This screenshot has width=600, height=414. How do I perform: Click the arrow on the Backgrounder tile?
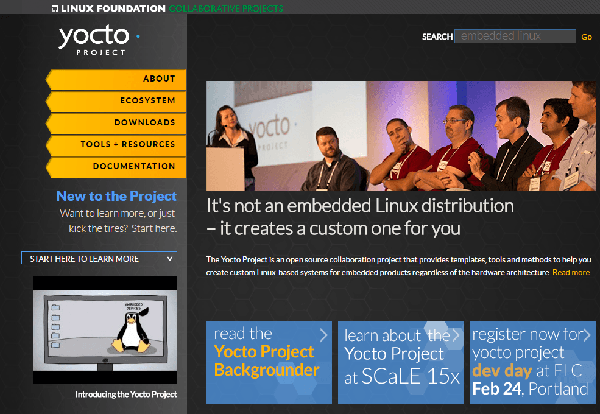point(324,335)
